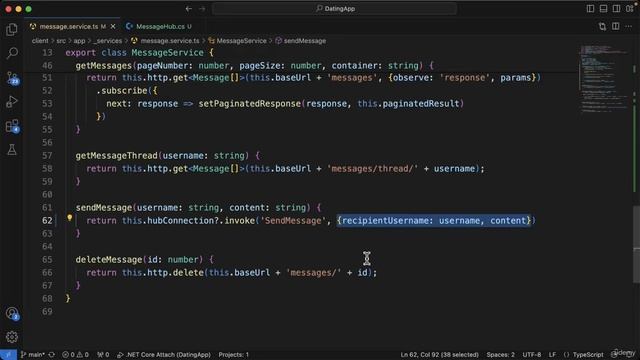Screen dimensions: 640x360
Task: Open the Manage gear settings
Action: point(12,337)
